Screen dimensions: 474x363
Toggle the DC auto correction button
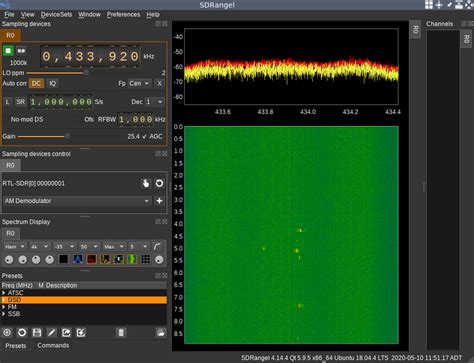36,83
